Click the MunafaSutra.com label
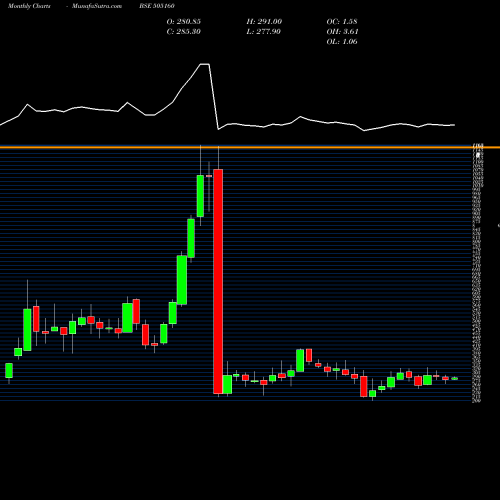This screenshot has height=500, width=500. 97,6
